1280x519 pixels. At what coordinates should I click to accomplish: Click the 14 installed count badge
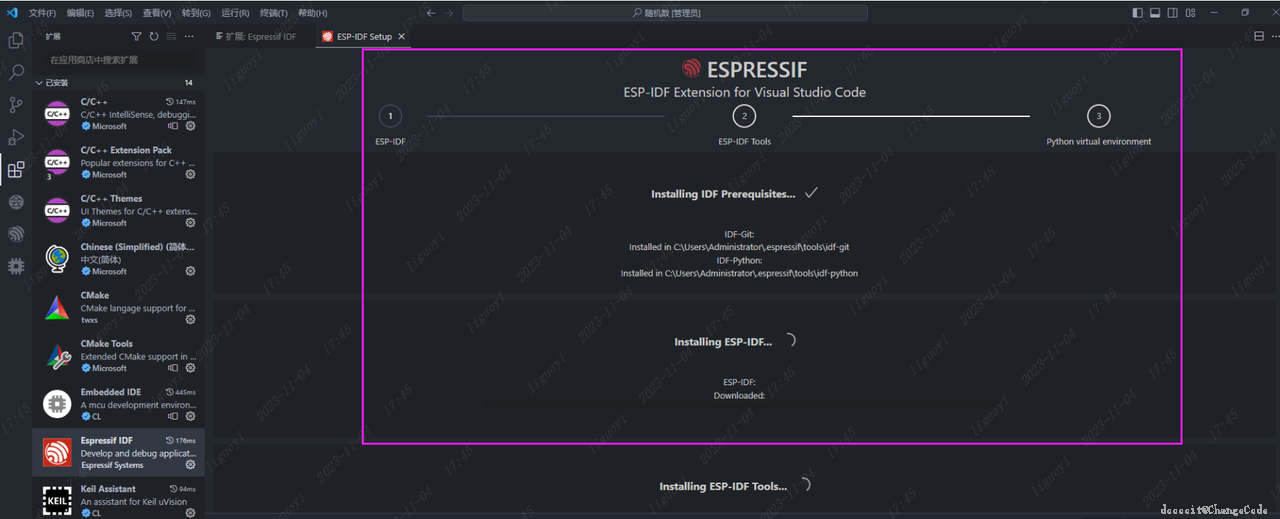(189, 83)
